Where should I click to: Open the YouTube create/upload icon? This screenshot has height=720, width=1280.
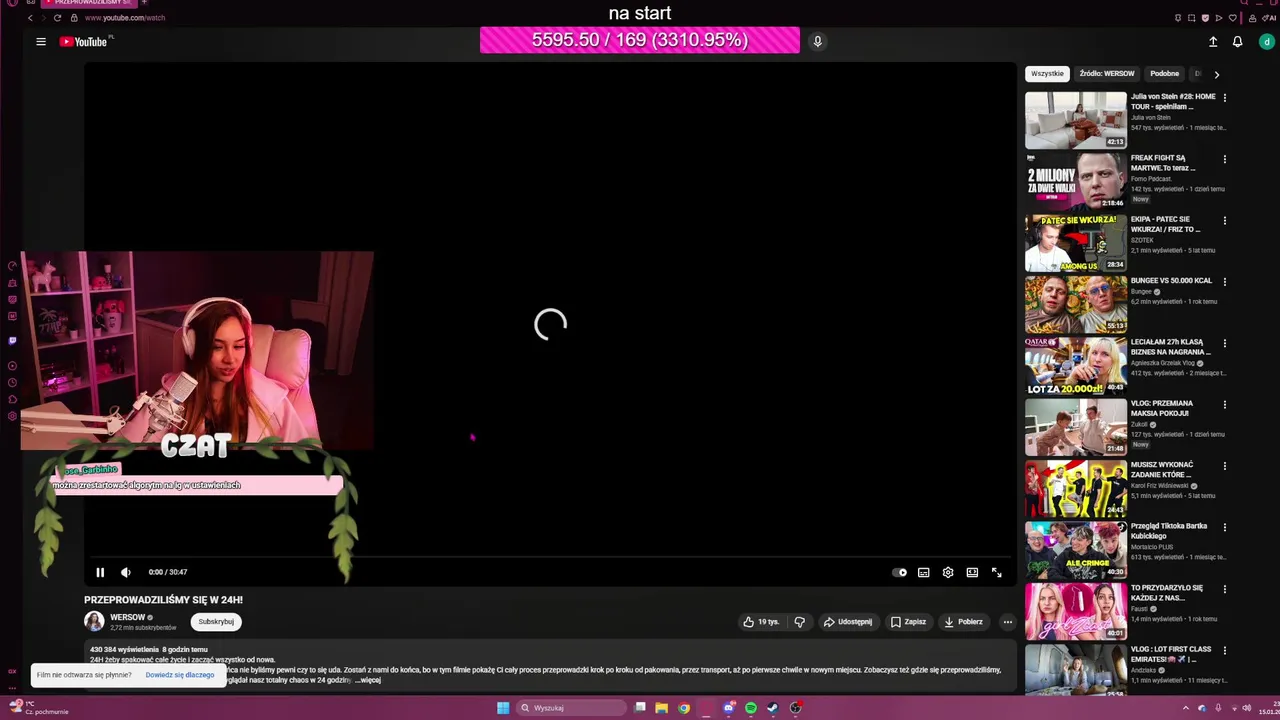tap(1213, 42)
